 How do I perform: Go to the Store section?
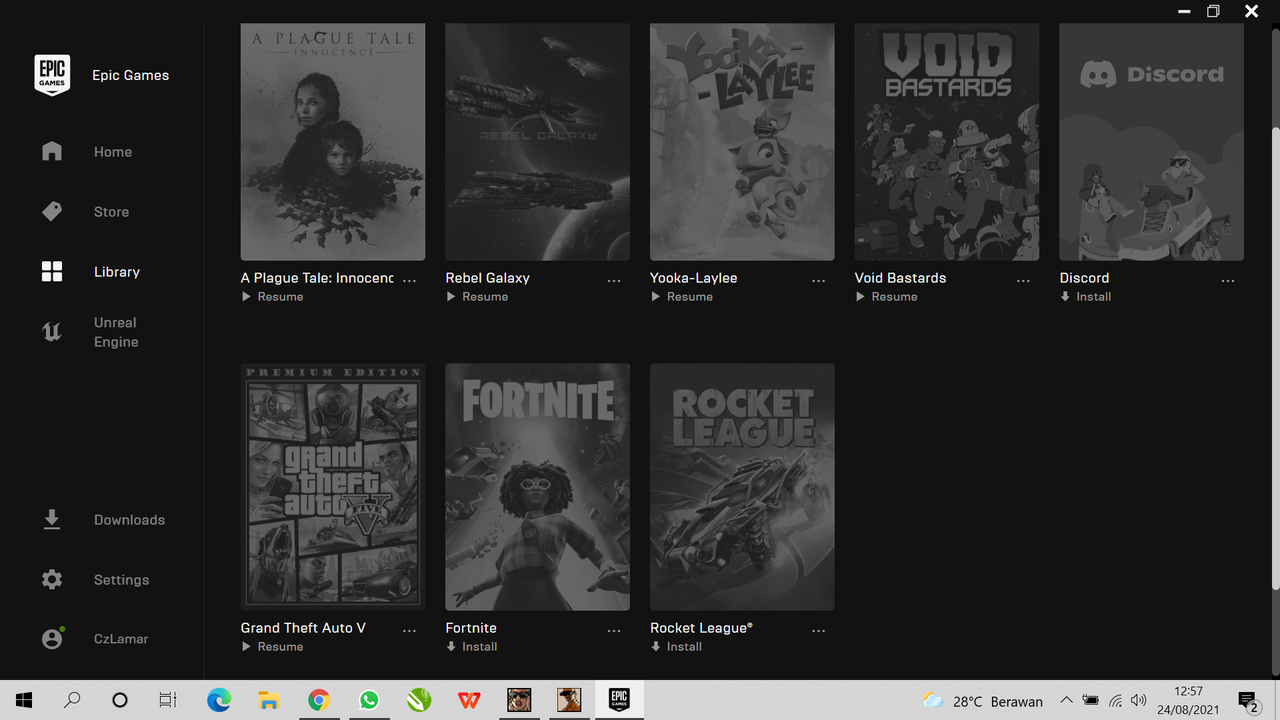[x=111, y=212]
